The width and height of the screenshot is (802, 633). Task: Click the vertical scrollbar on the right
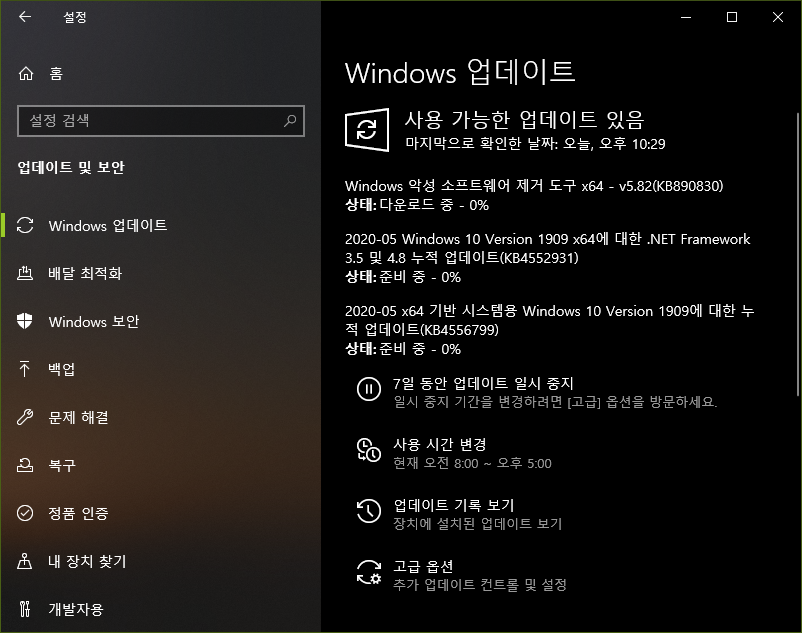tap(797, 254)
